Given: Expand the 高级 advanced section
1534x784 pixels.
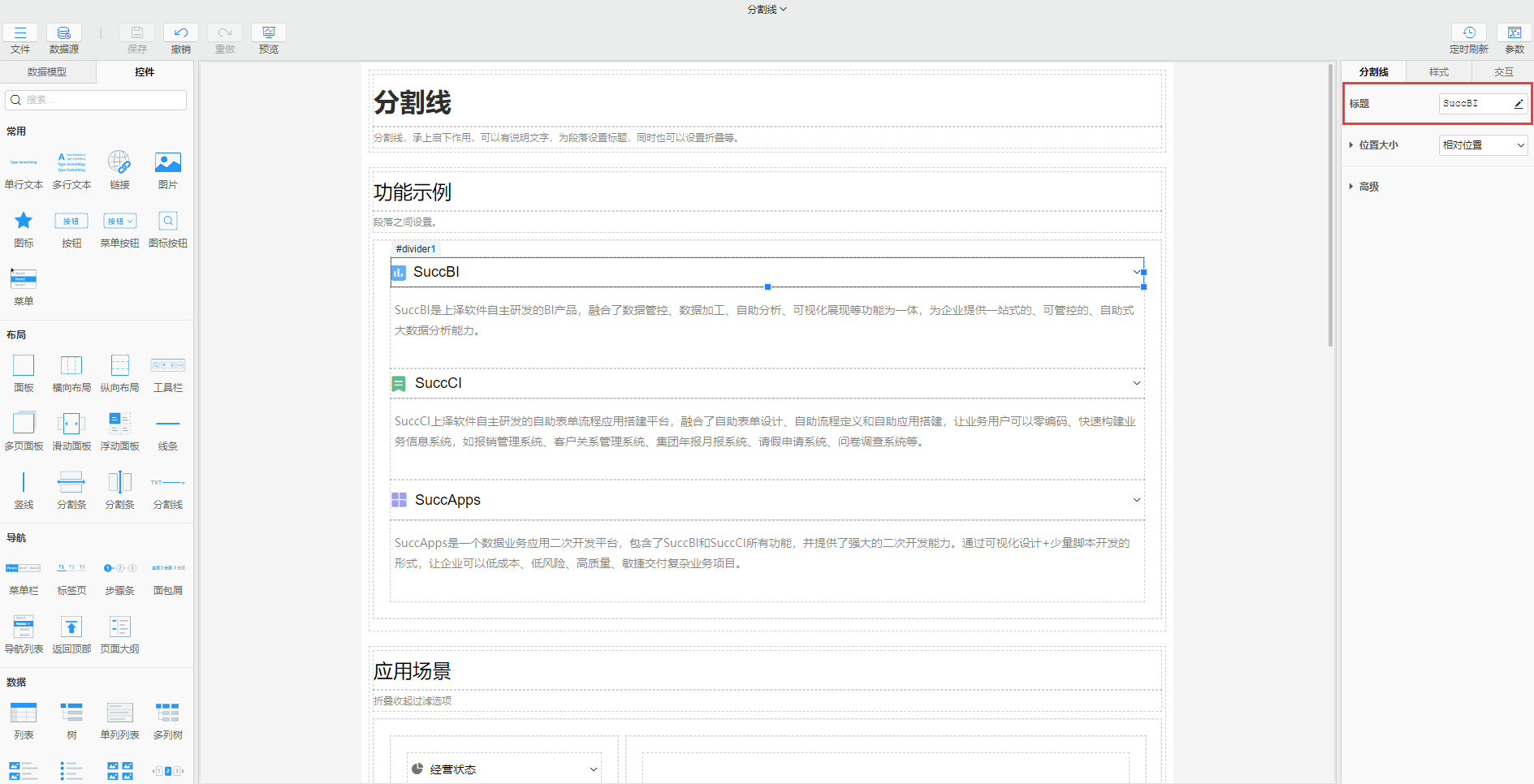Looking at the screenshot, I should pyautogui.click(x=1368, y=187).
